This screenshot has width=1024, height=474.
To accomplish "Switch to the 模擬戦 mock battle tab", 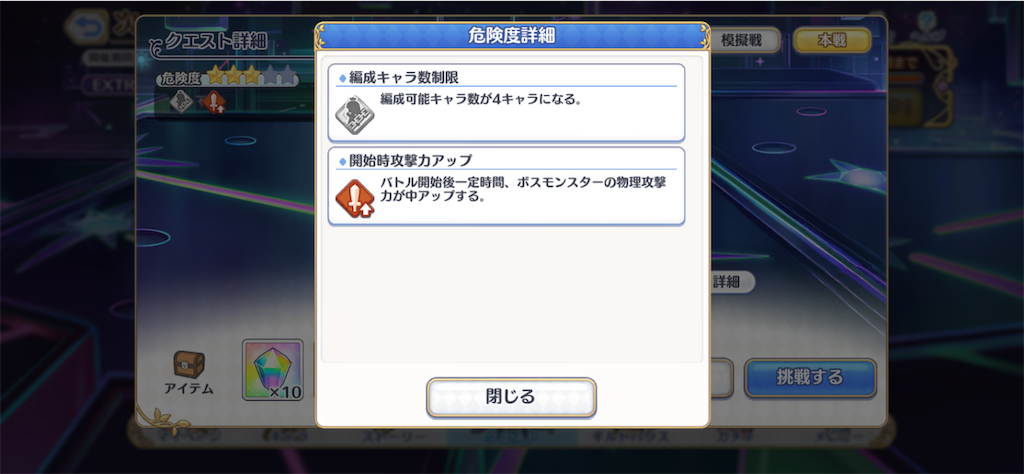I will 741,40.
